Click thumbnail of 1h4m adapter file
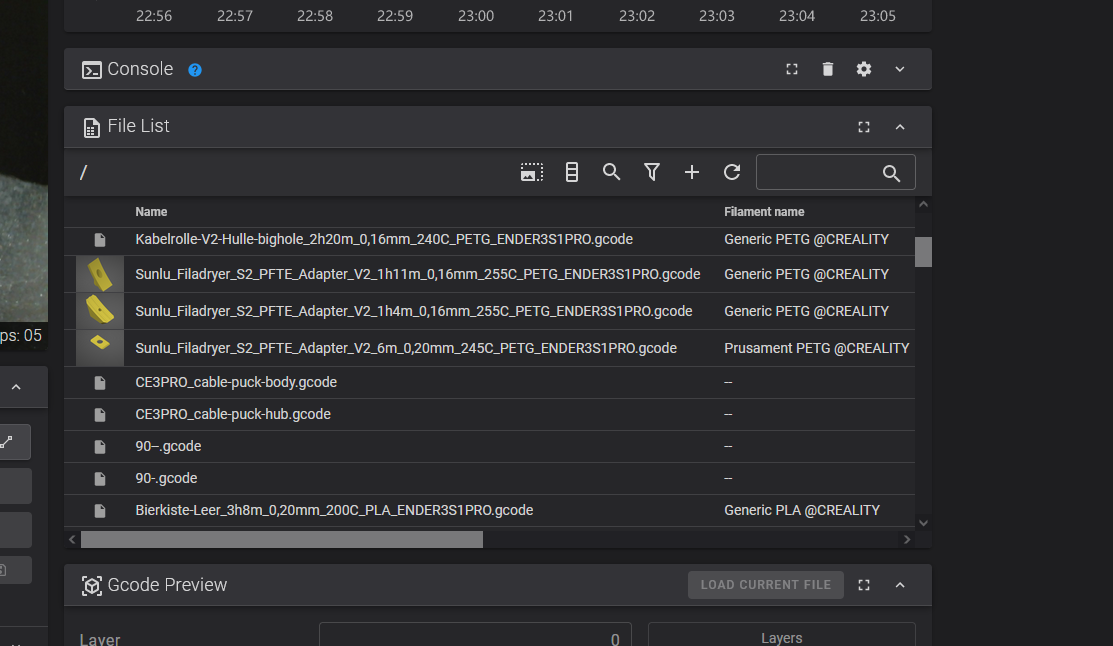 tap(100, 311)
